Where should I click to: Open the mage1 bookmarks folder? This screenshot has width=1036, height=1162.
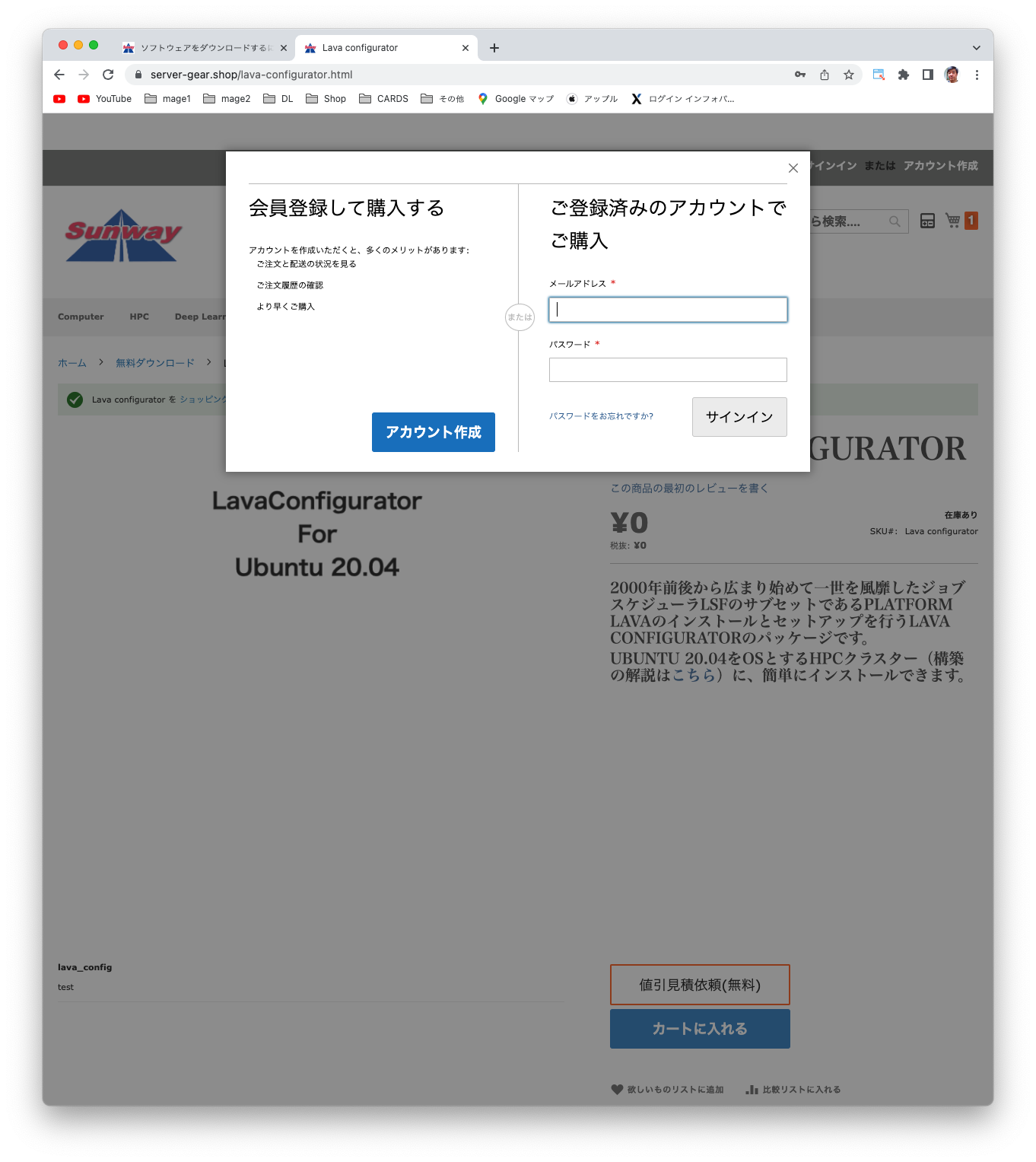click(x=168, y=99)
